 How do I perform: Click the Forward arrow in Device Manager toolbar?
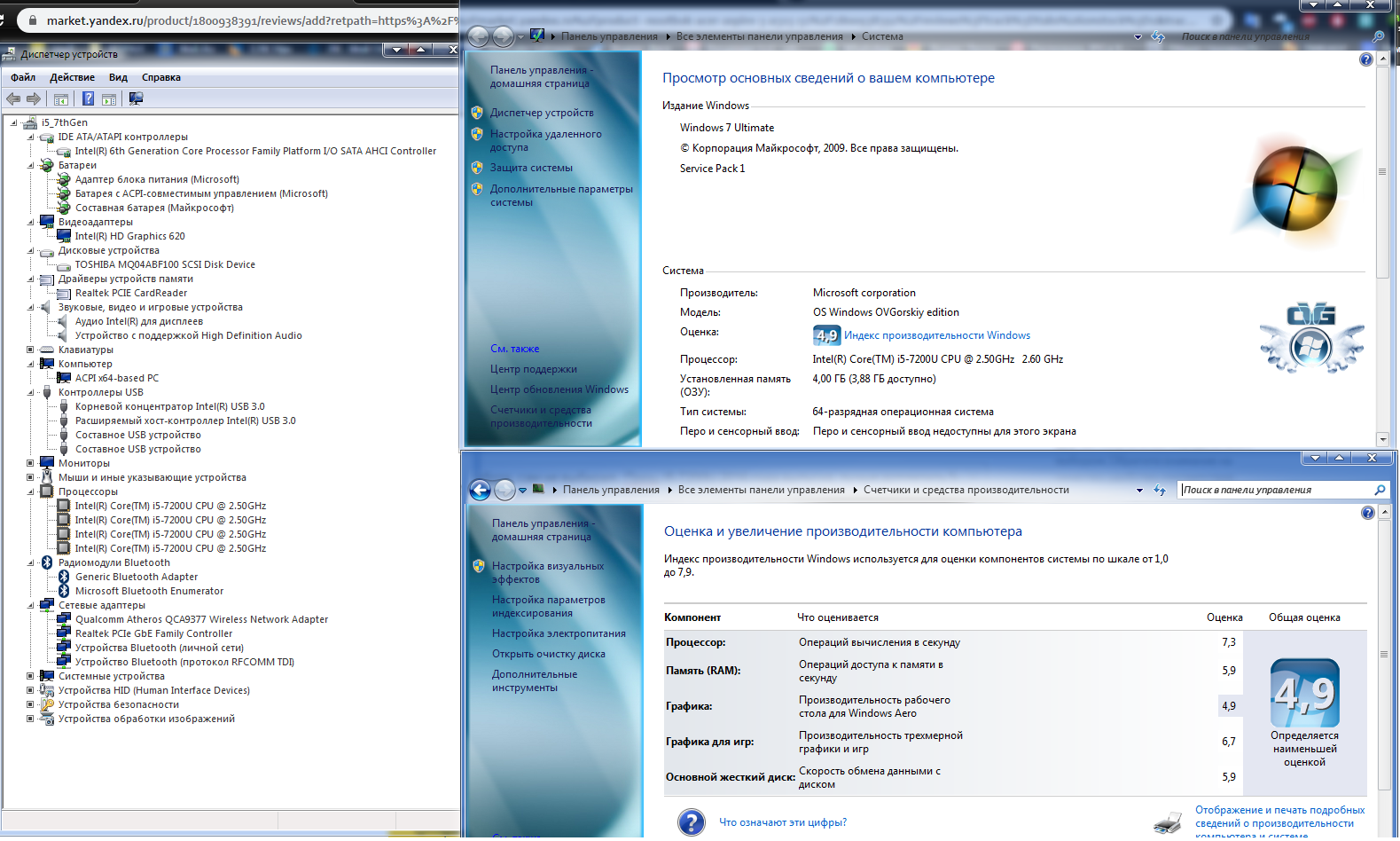tap(34, 99)
